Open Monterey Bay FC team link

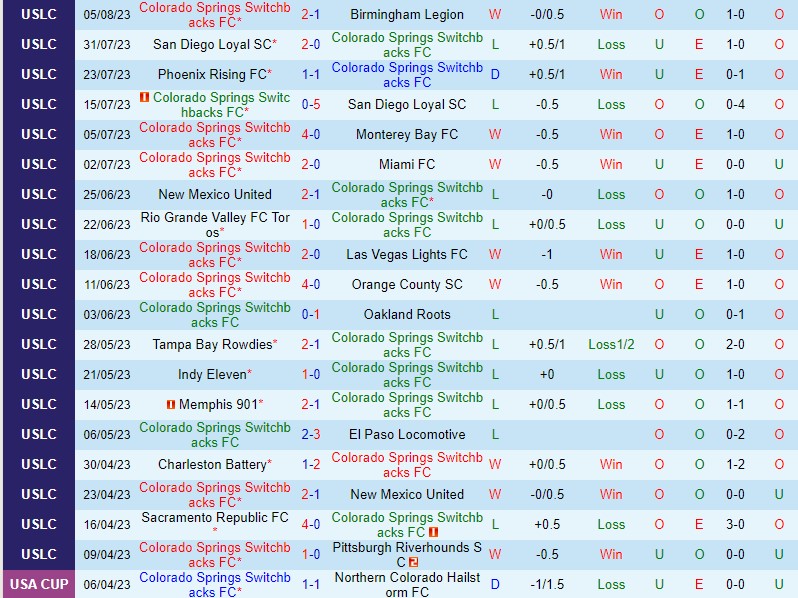[x=407, y=134]
